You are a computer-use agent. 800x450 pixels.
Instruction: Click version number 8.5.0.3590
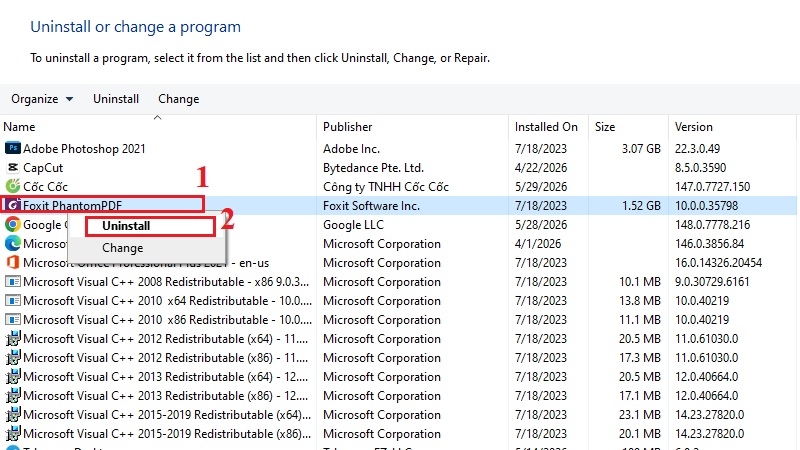point(700,167)
